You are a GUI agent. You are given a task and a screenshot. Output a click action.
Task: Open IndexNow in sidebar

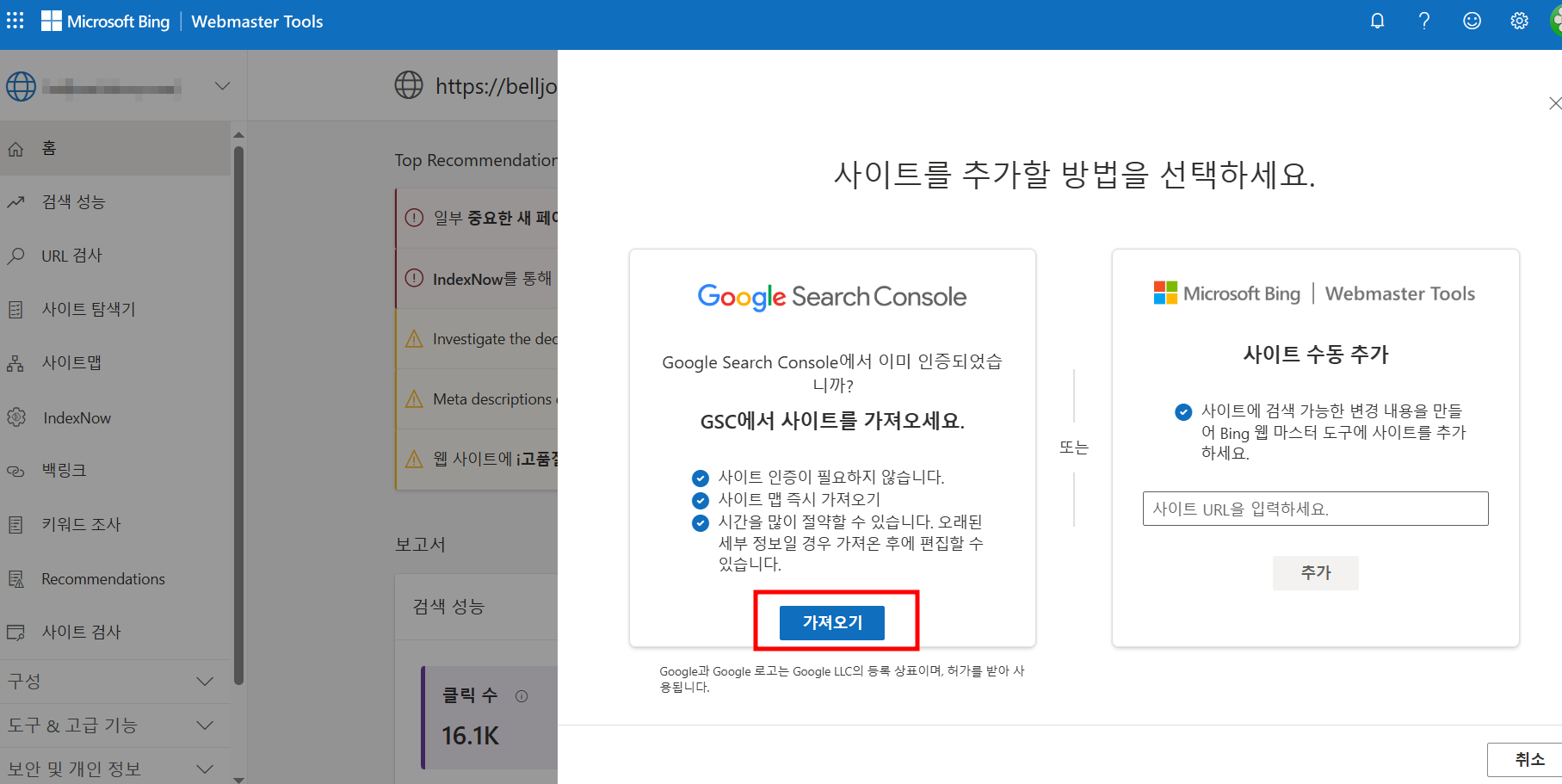tap(115, 417)
